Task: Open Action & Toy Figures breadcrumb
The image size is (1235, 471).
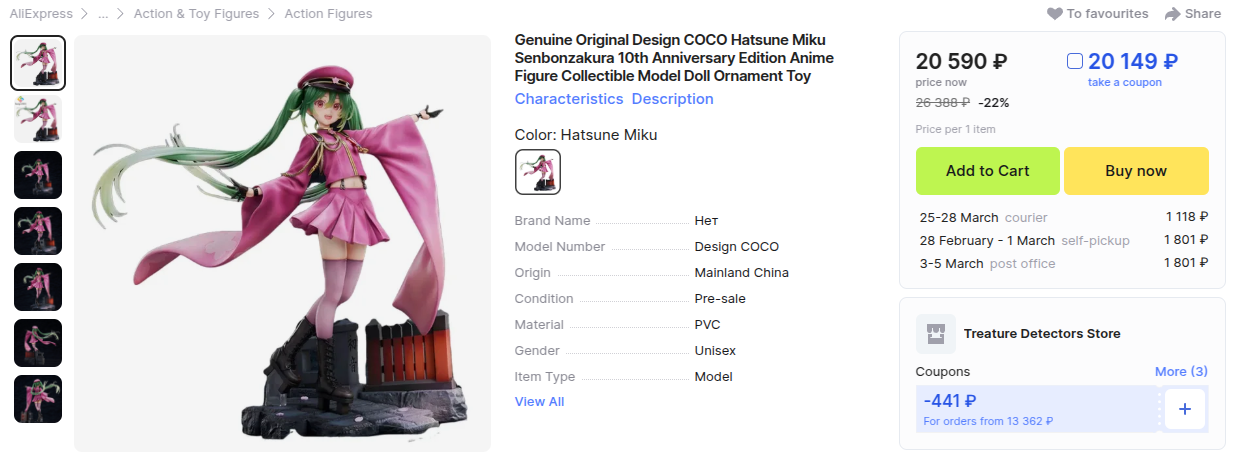Action: (196, 14)
